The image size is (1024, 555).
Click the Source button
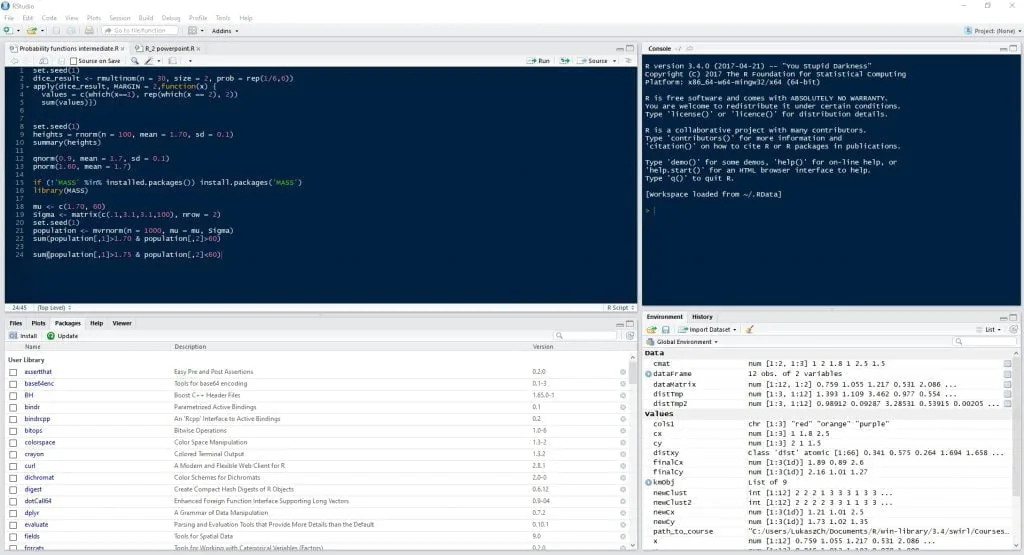click(x=593, y=61)
